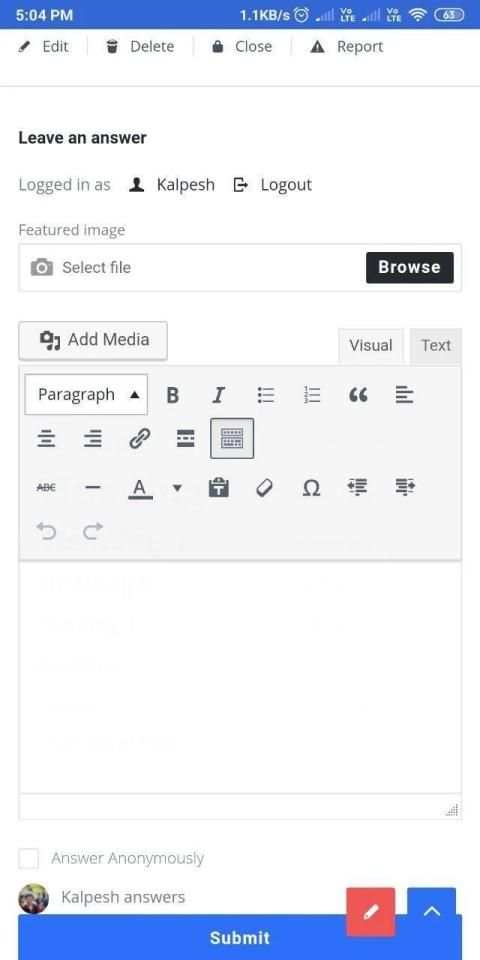Click the text color A swatch
Viewport: 480px width, 960px height.
140,488
